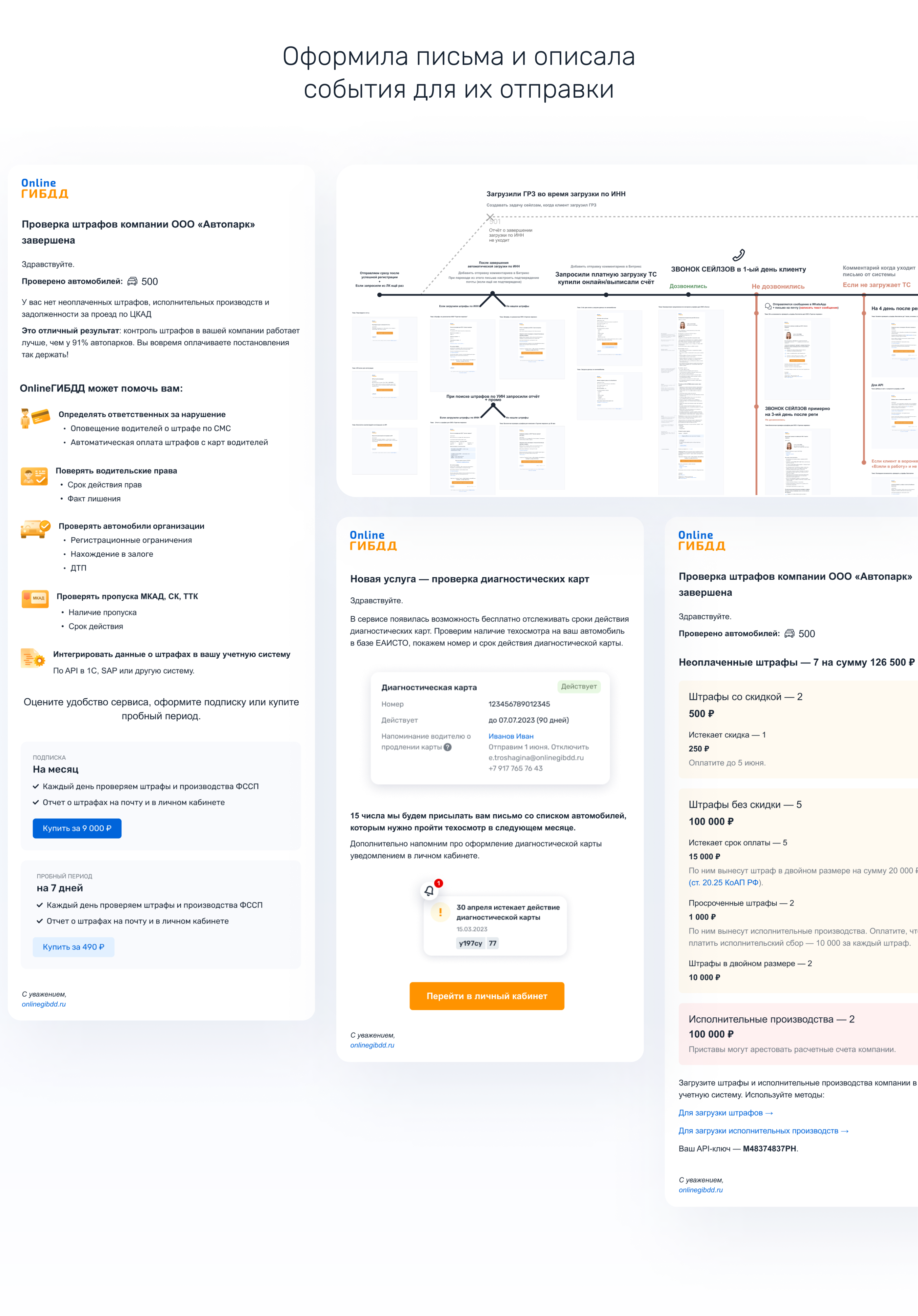Click the integration document gear icon
918x1316 pixels.
(33, 658)
